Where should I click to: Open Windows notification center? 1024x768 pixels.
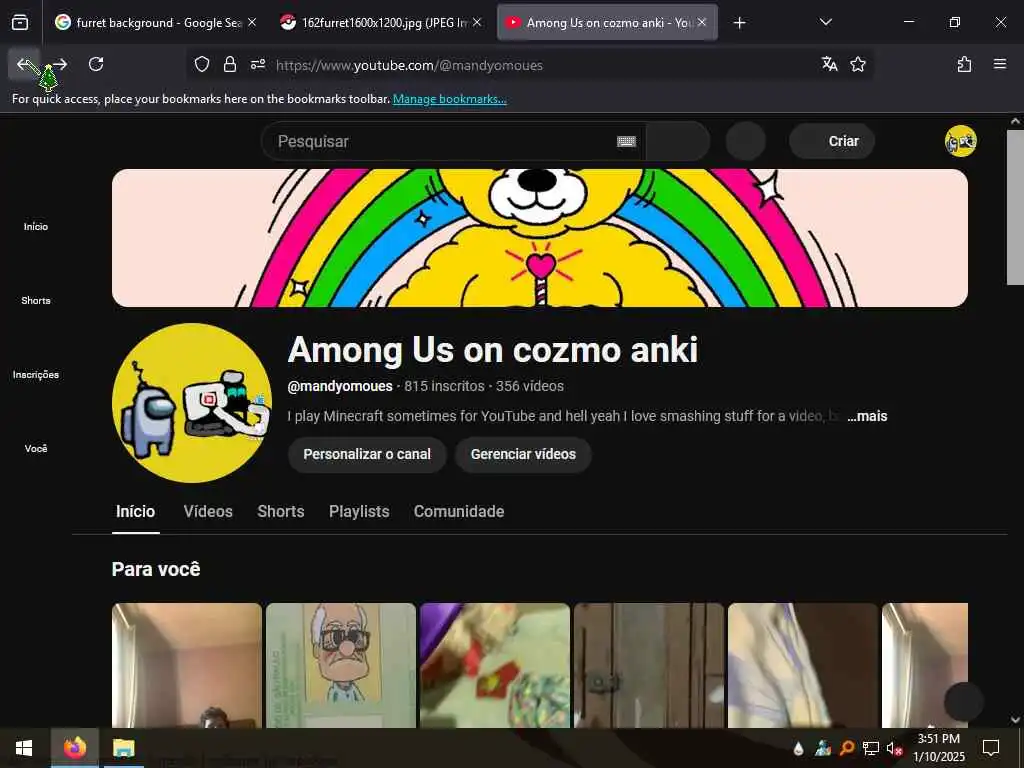(991, 748)
